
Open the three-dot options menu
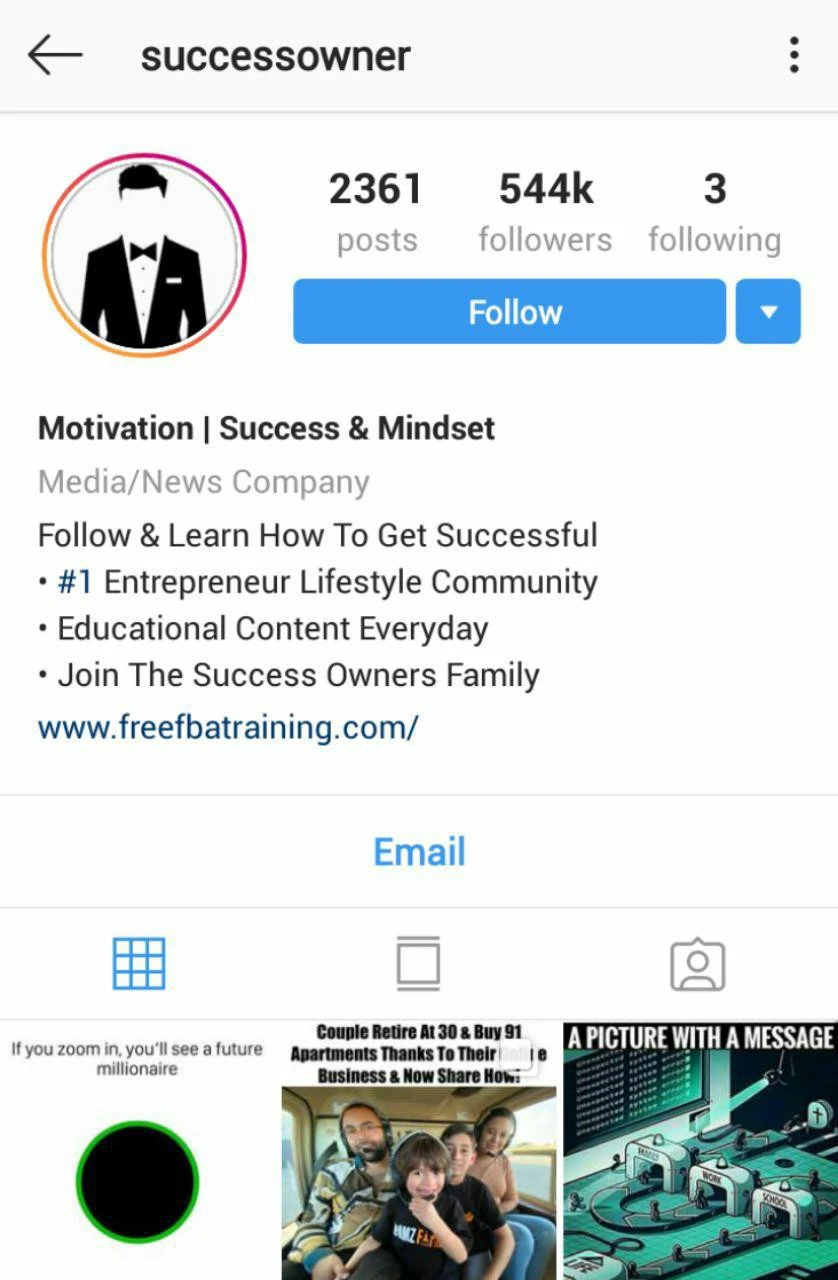(x=794, y=55)
